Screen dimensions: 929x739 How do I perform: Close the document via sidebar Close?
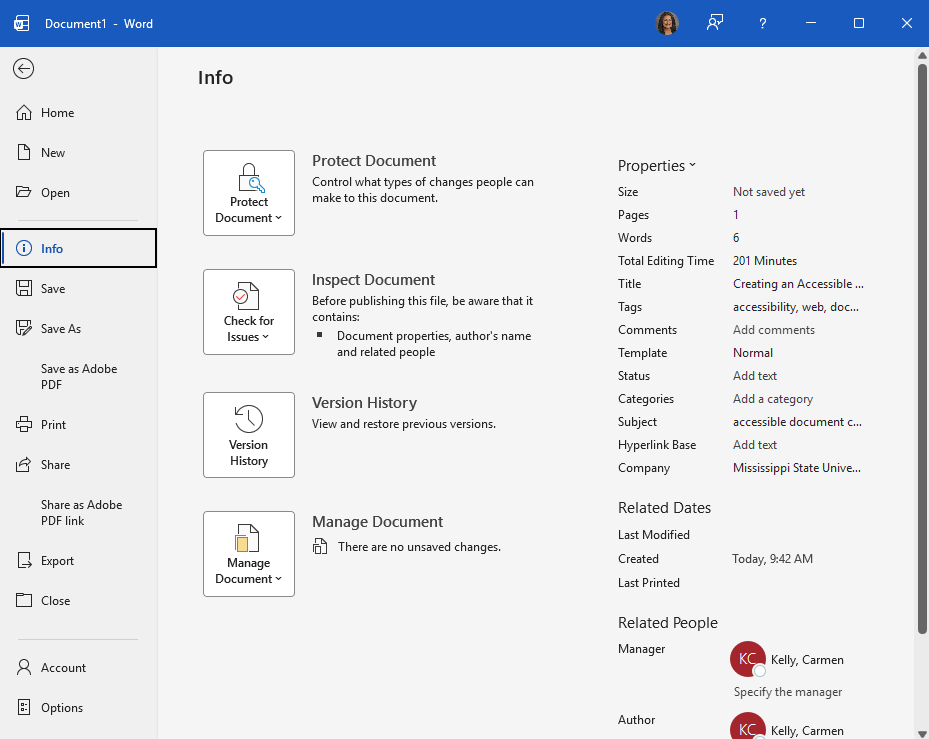79,601
